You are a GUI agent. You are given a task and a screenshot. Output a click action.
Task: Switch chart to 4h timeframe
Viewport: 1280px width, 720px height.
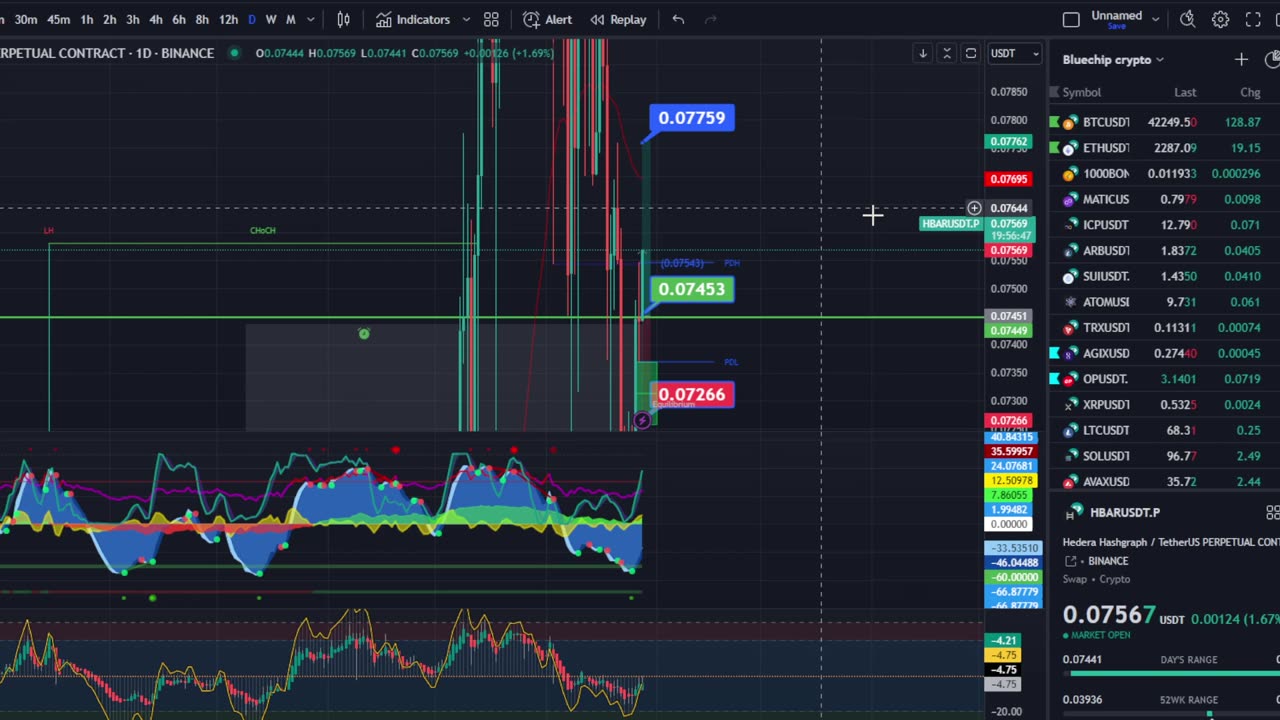click(156, 19)
